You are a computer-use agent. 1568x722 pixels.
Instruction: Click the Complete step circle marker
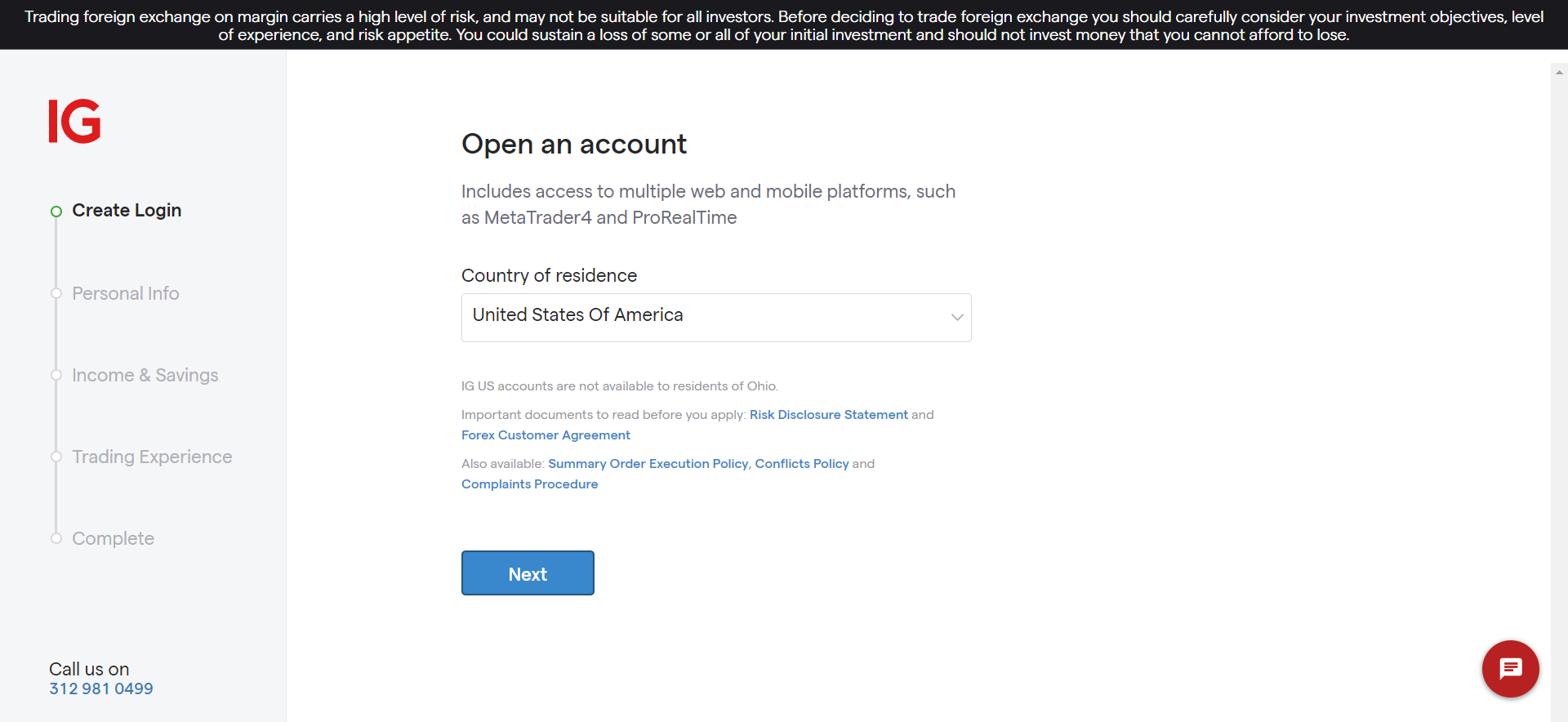coord(56,538)
